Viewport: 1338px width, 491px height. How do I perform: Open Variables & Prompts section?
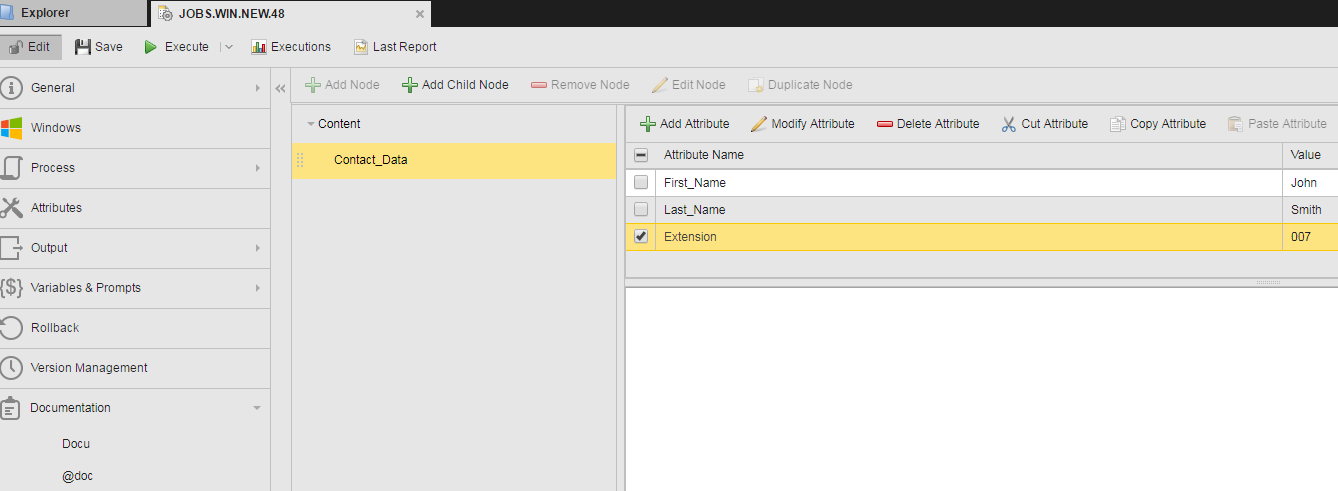click(135, 288)
